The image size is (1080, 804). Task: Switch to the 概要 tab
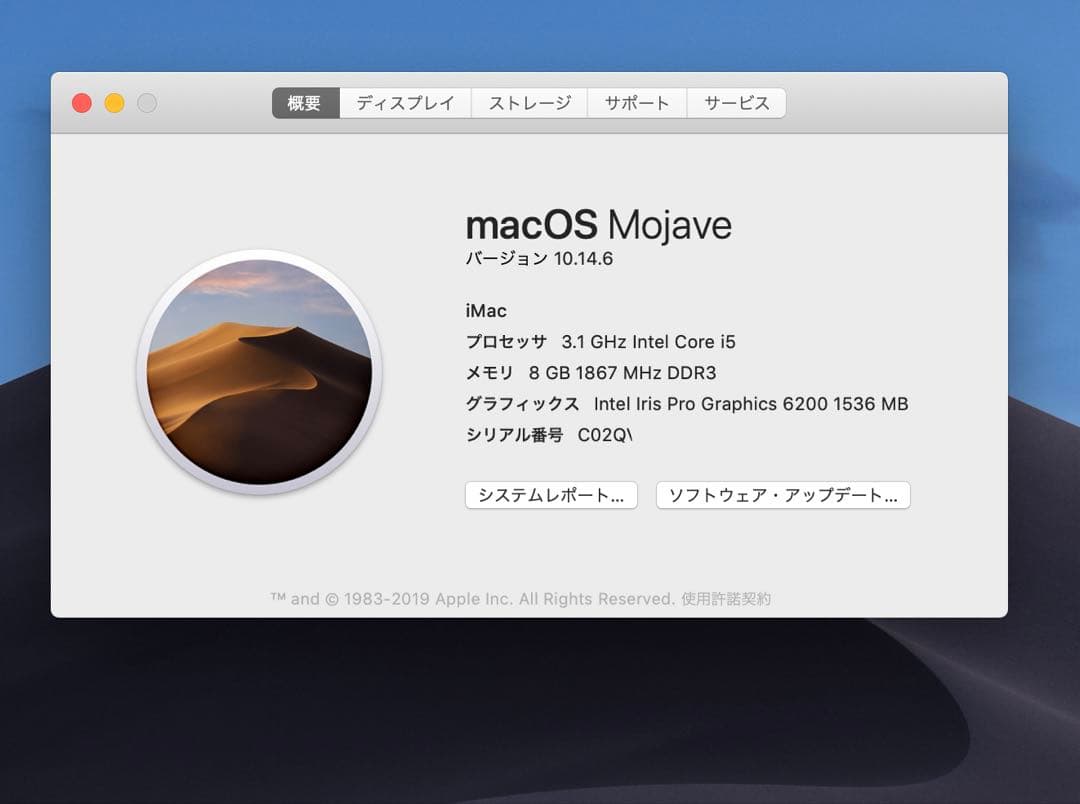[x=306, y=103]
